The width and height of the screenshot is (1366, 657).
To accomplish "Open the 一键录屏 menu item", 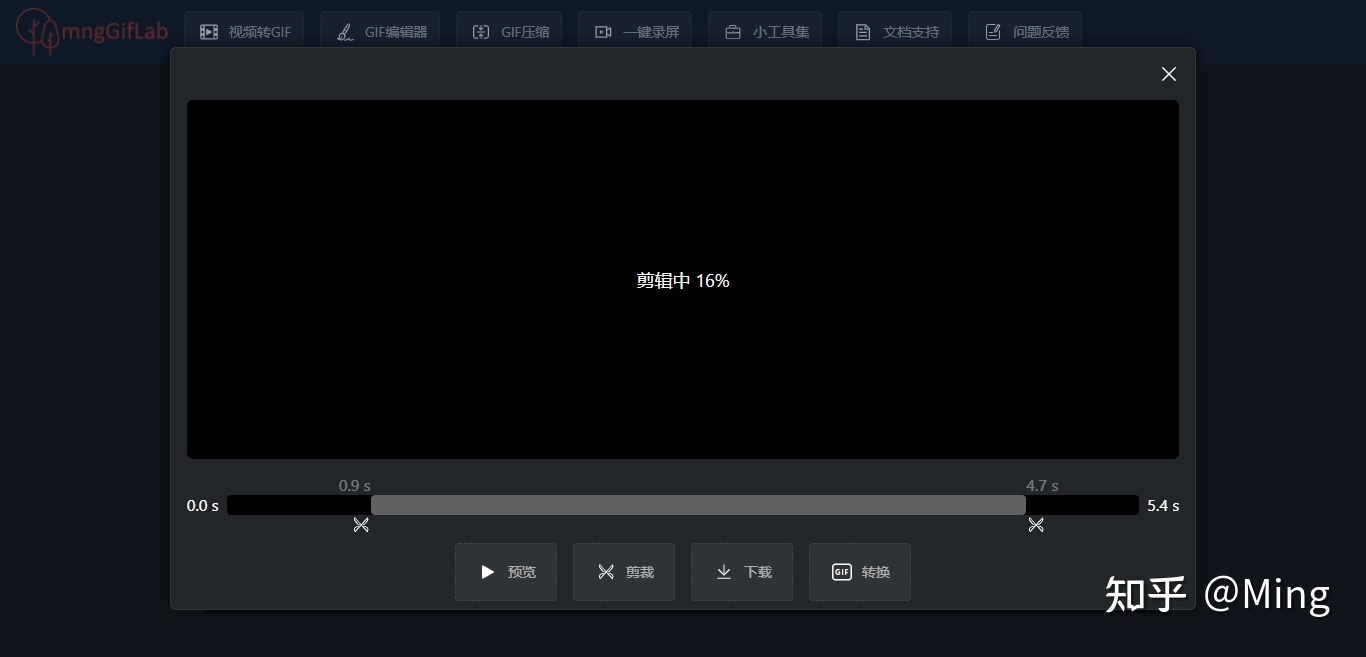I will [635, 32].
